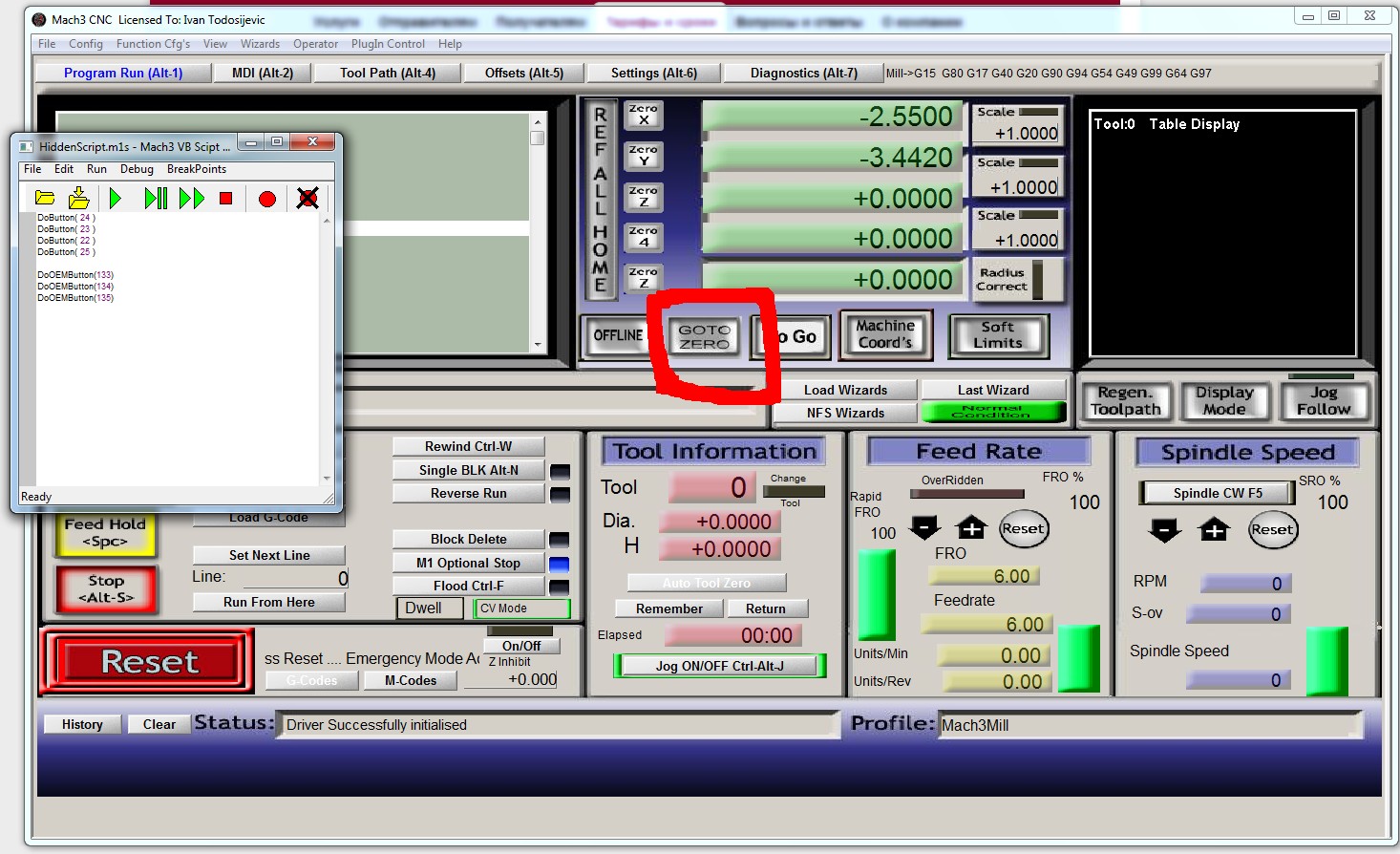This screenshot has width=1400, height=854.
Task: Click the Mach3 CNC title bar icon
Action: (39, 19)
